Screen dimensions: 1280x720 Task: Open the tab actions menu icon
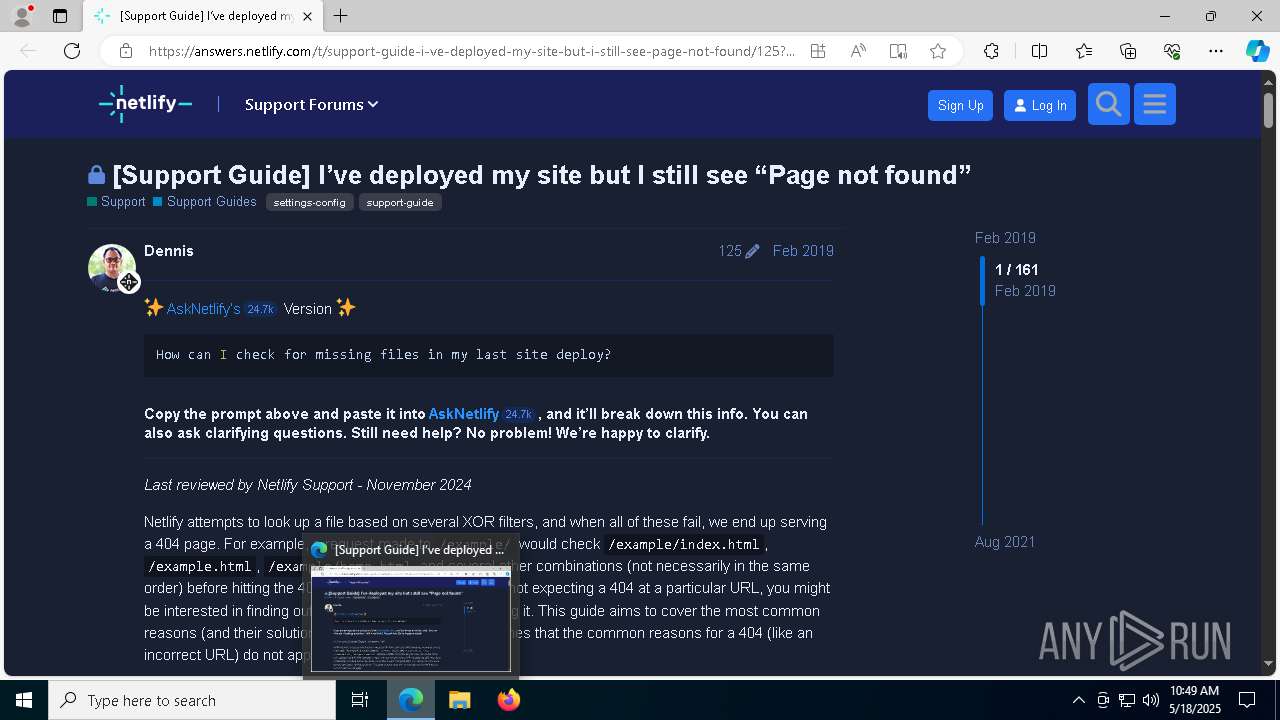point(60,16)
